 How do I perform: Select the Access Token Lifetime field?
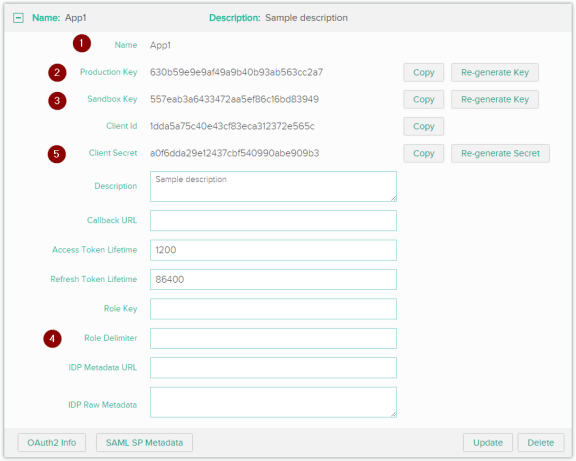273,250
